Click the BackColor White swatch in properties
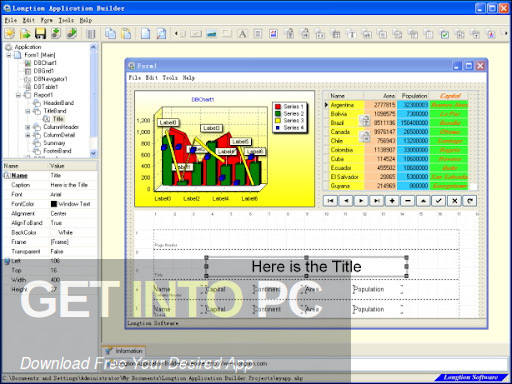Viewport: 512px width, 384px height. pyautogui.click(x=54, y=233)
